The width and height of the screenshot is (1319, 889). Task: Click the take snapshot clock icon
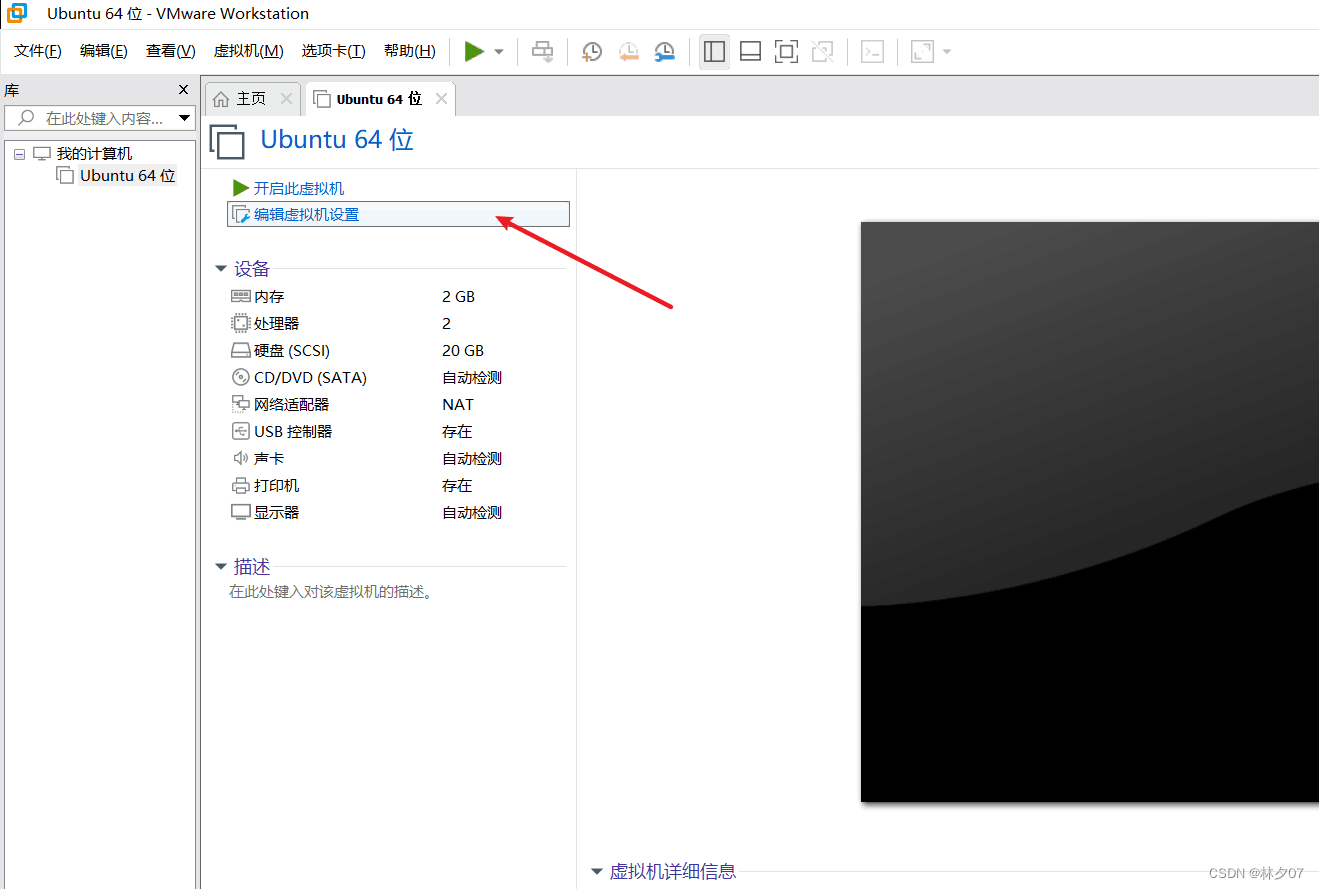(591, 51)
